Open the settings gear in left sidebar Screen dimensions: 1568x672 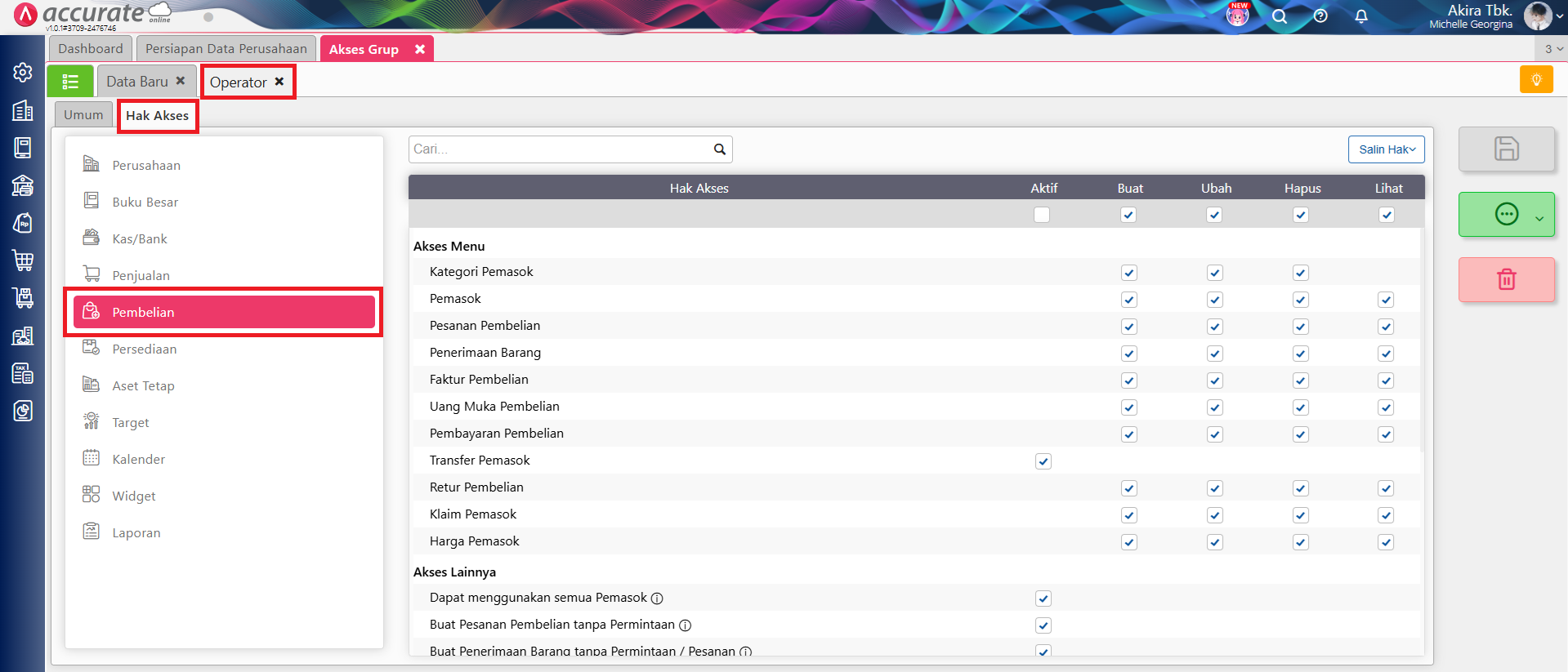click(23, 73)
